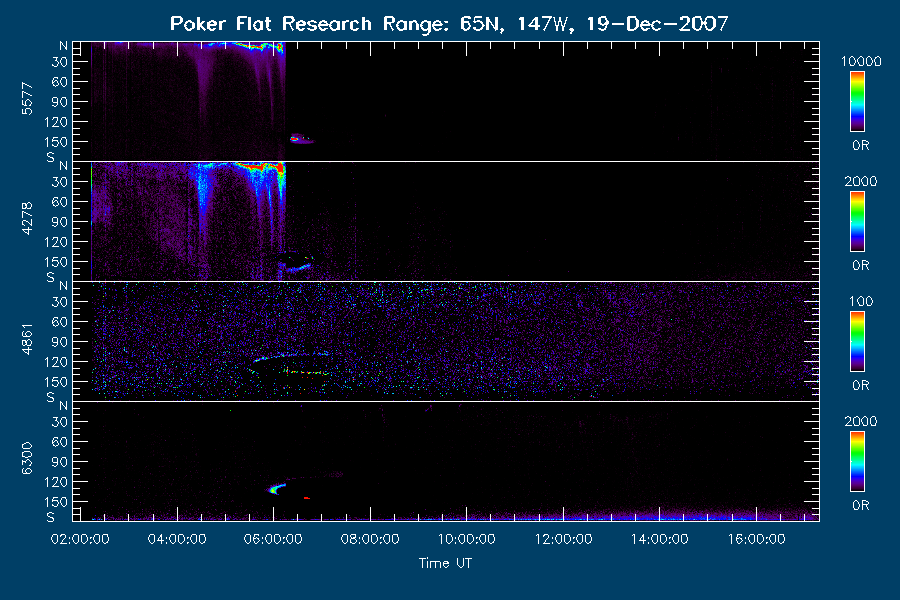Select the 04:00:00 time axis label
The height and width of the screenshot is (600, 900).
tap(177, 539)
